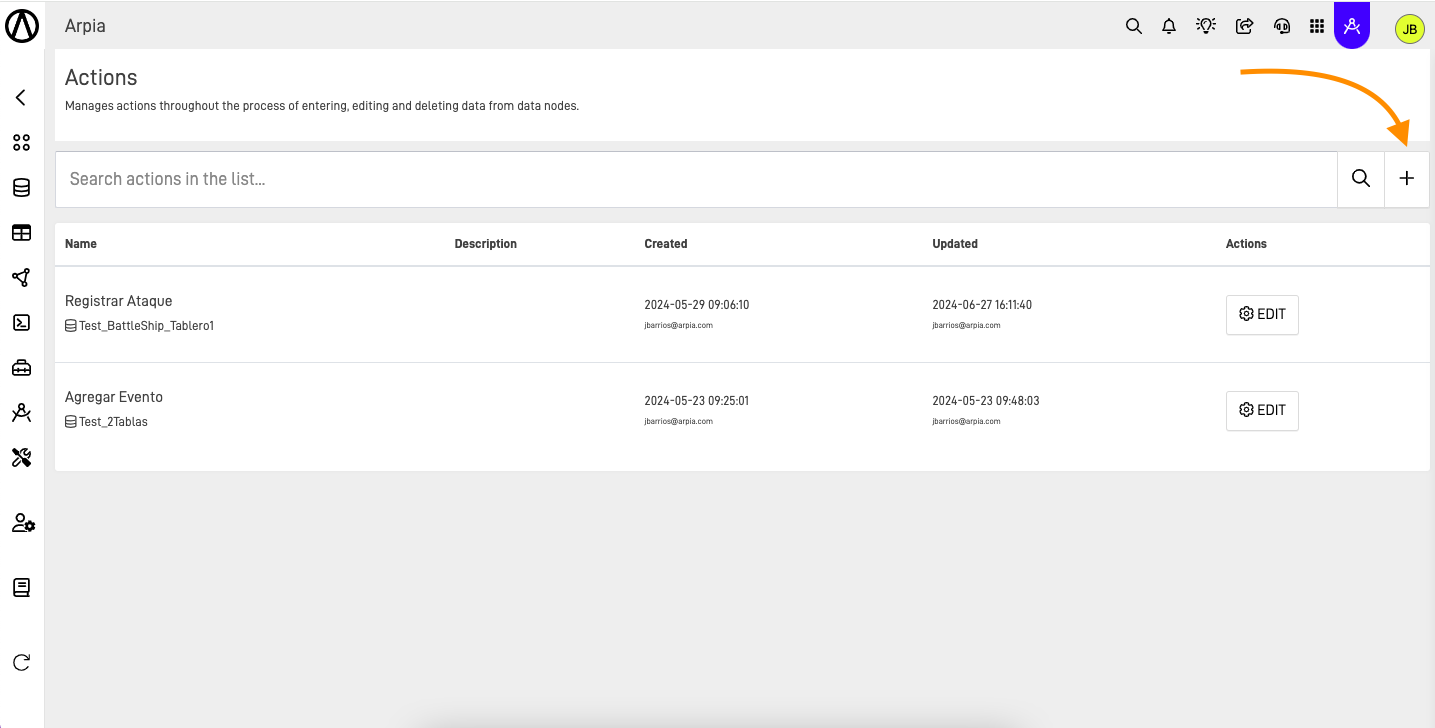The height and width of the screenshot is (728, 1435).
Task: Open the toolbox briefcase icon in sidebar
Action: coord(21,368)
